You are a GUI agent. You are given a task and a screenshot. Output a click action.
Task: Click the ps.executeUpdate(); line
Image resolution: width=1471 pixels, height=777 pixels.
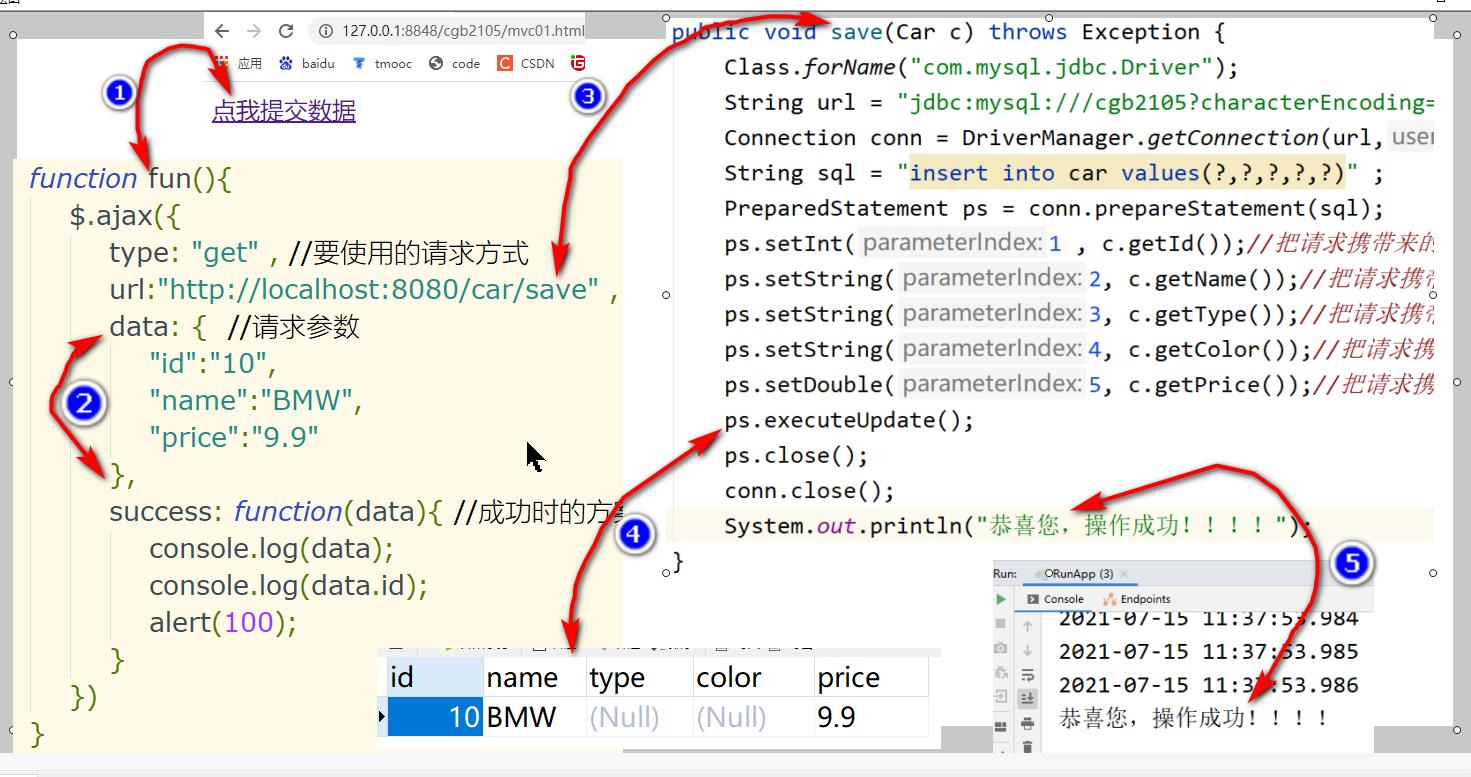point(848,420)
